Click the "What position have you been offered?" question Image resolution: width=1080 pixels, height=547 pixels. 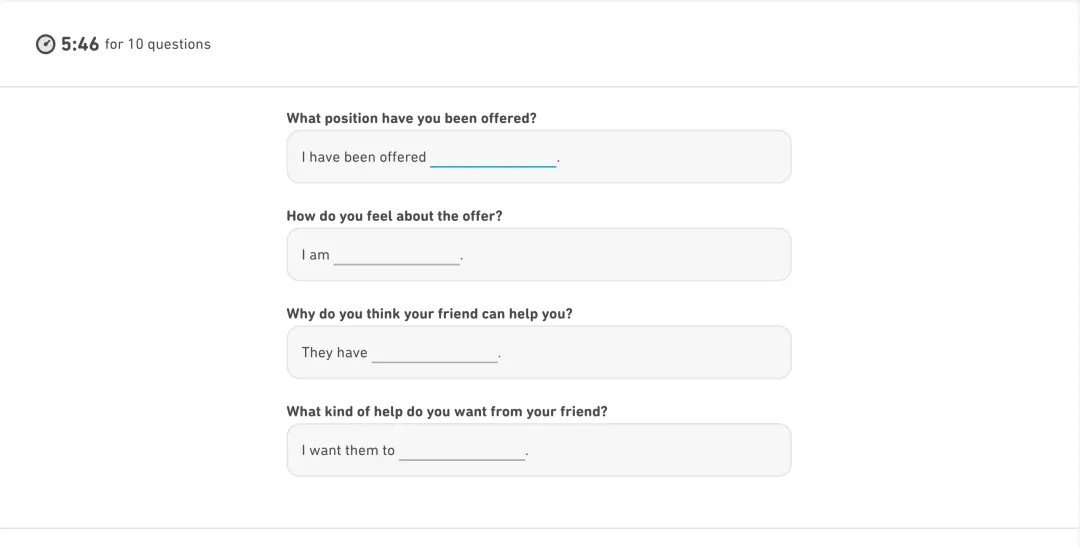[x=411, y=118]
